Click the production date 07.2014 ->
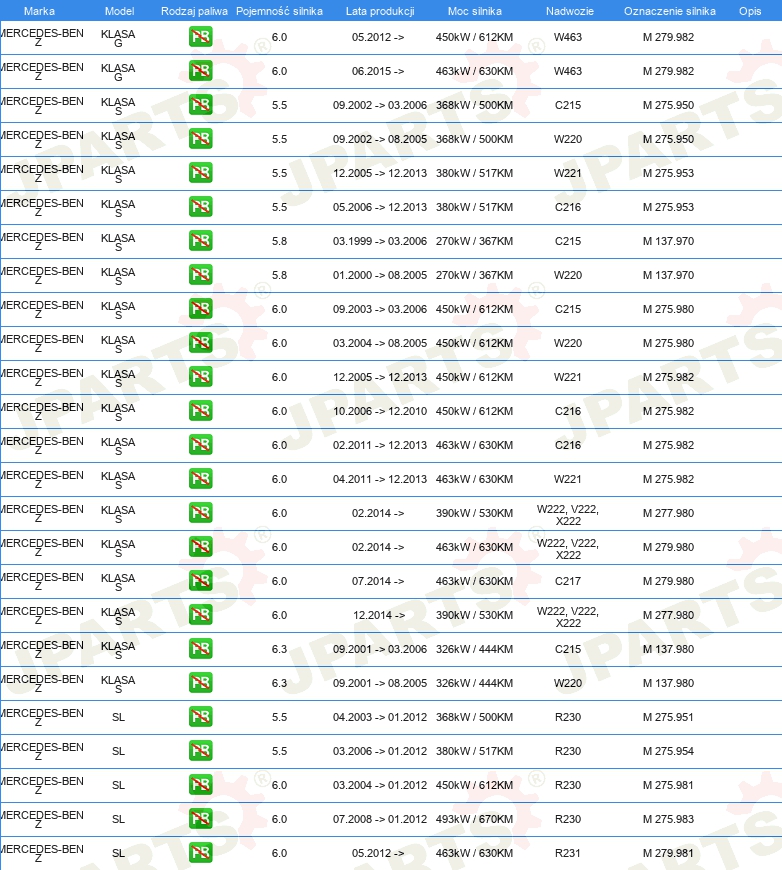The height and width of the screenshot is (870, 782). (378, 581)
